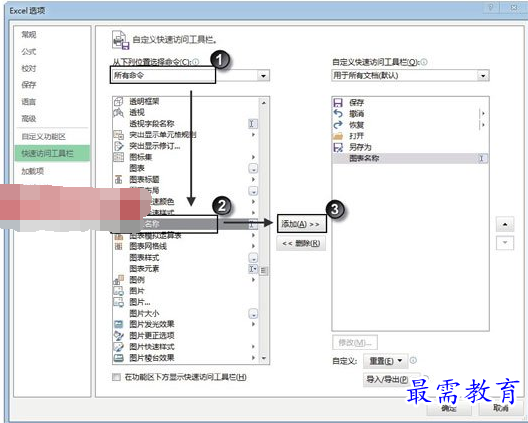Click the 图片发光效果 icon
Screen dimensions: 528x423
[118, 324]
